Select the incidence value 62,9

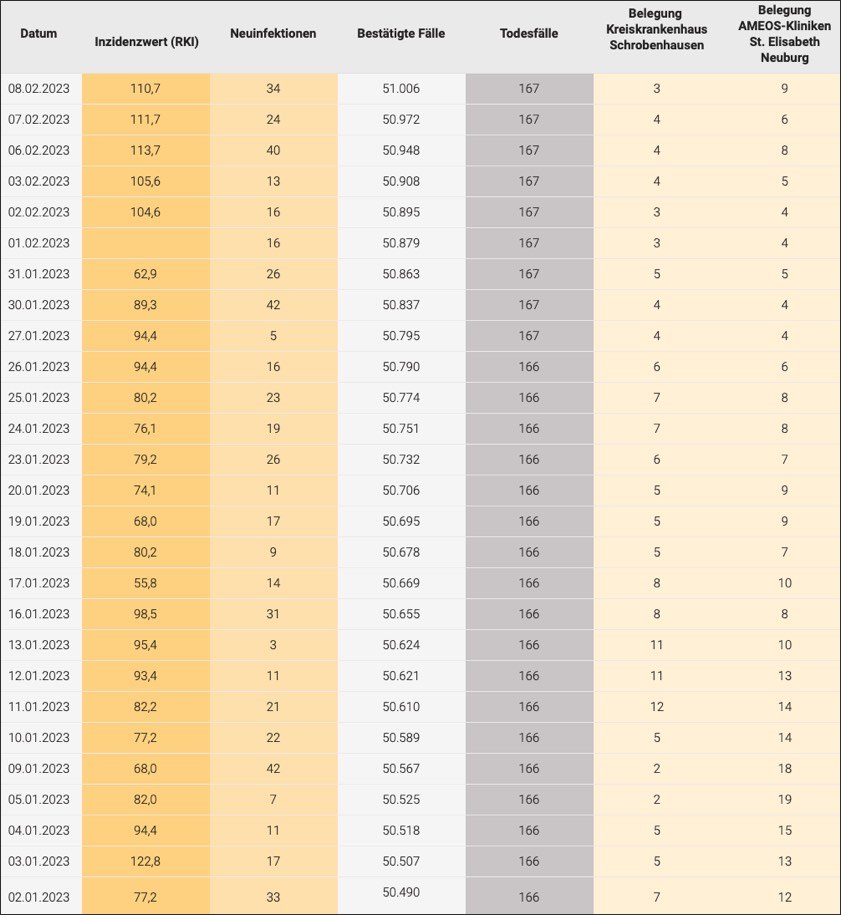(146, 274)
